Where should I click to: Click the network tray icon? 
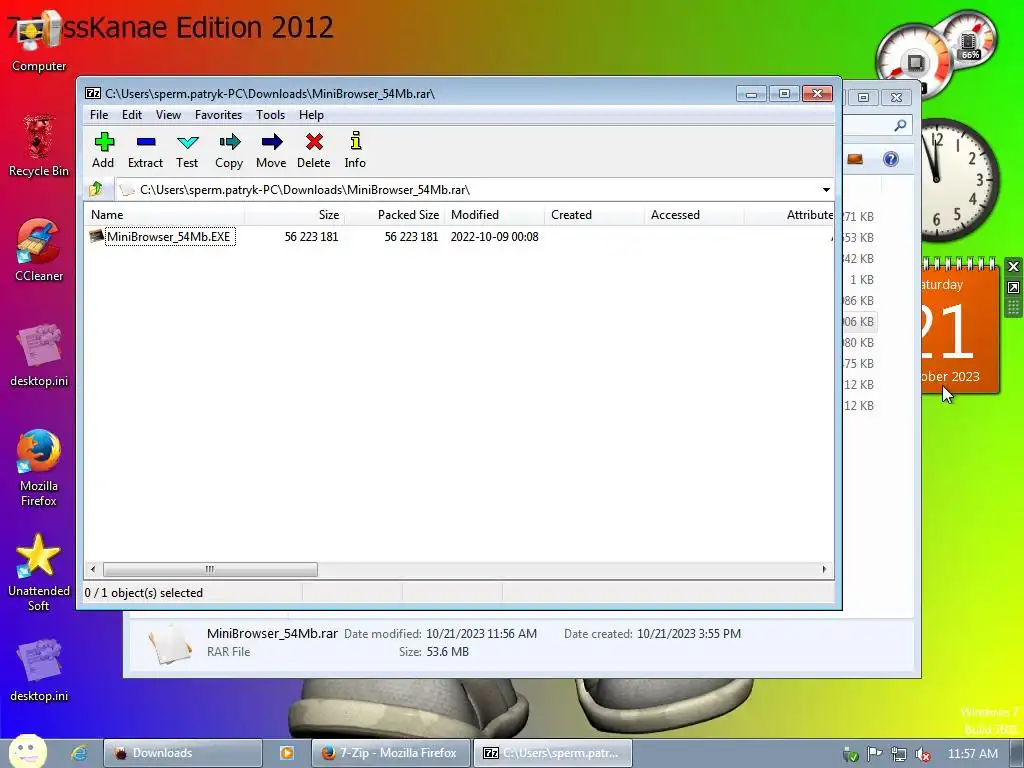[899, 754]
